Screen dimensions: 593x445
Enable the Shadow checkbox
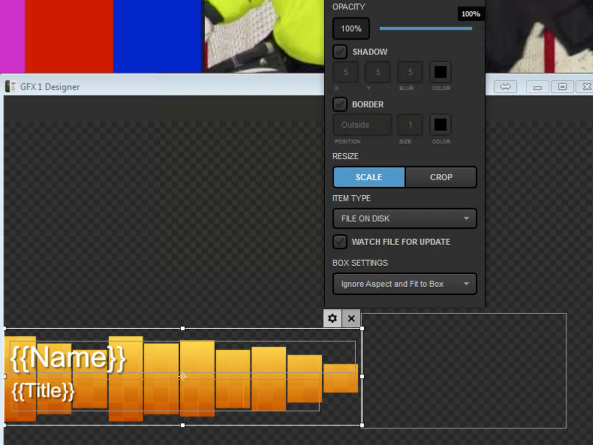(340, 52)
